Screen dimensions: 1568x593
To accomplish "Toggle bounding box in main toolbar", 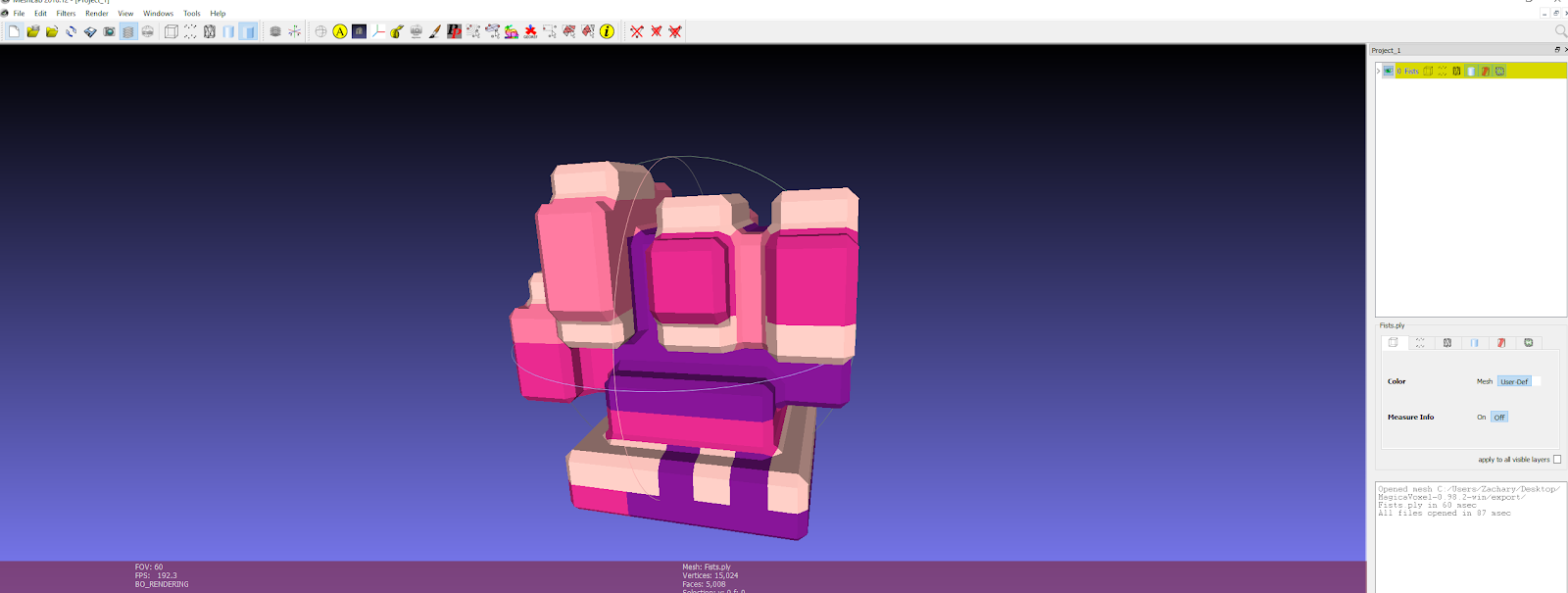I will coord(171,31).
